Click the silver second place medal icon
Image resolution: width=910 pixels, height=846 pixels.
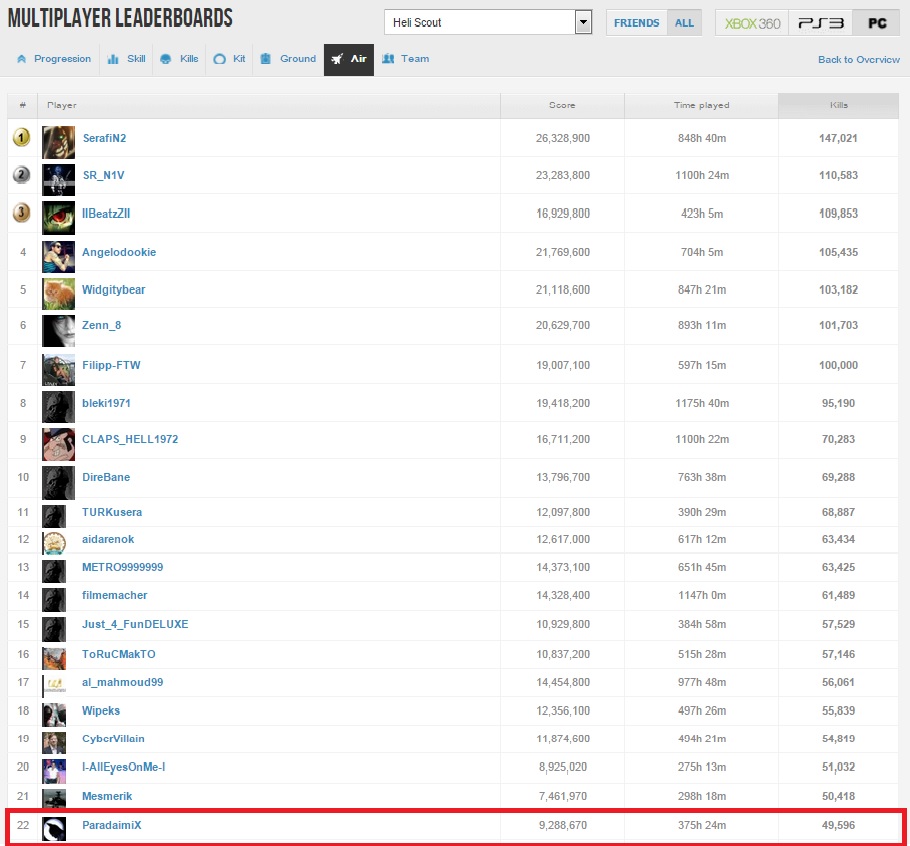(x=21, y=175)
